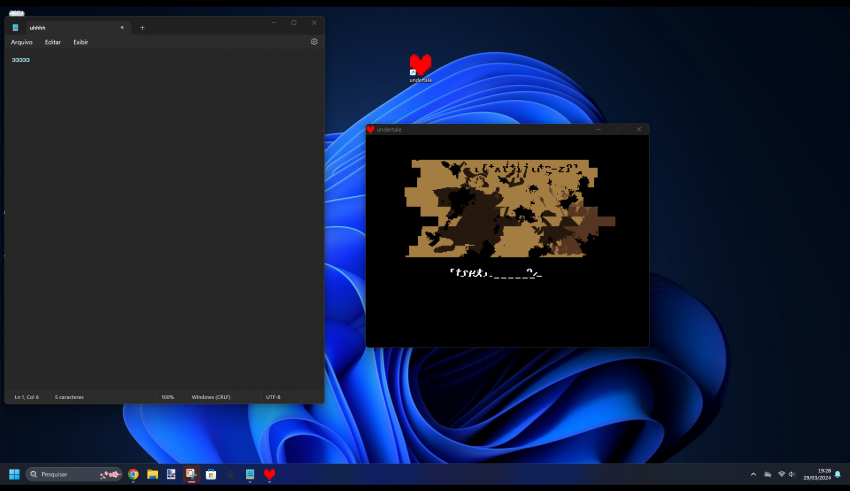
Task: Click the Ln 1, Col 6 status entry
Action: 27,397
